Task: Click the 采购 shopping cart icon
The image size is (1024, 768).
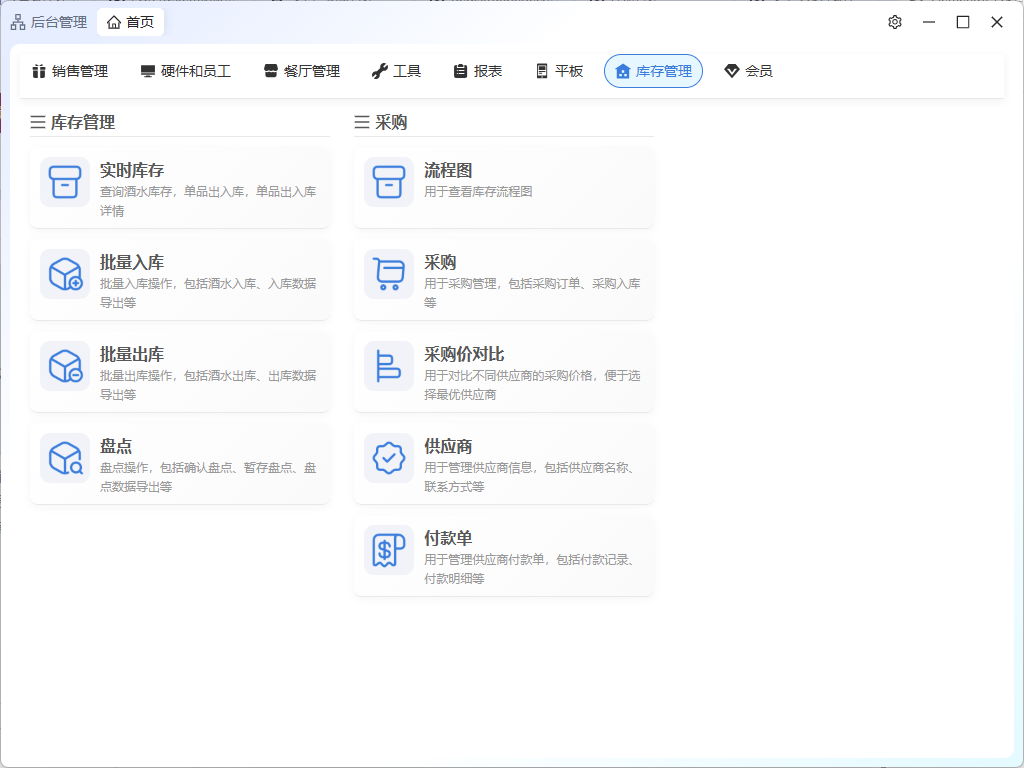Action: click(x=389, y=274)
